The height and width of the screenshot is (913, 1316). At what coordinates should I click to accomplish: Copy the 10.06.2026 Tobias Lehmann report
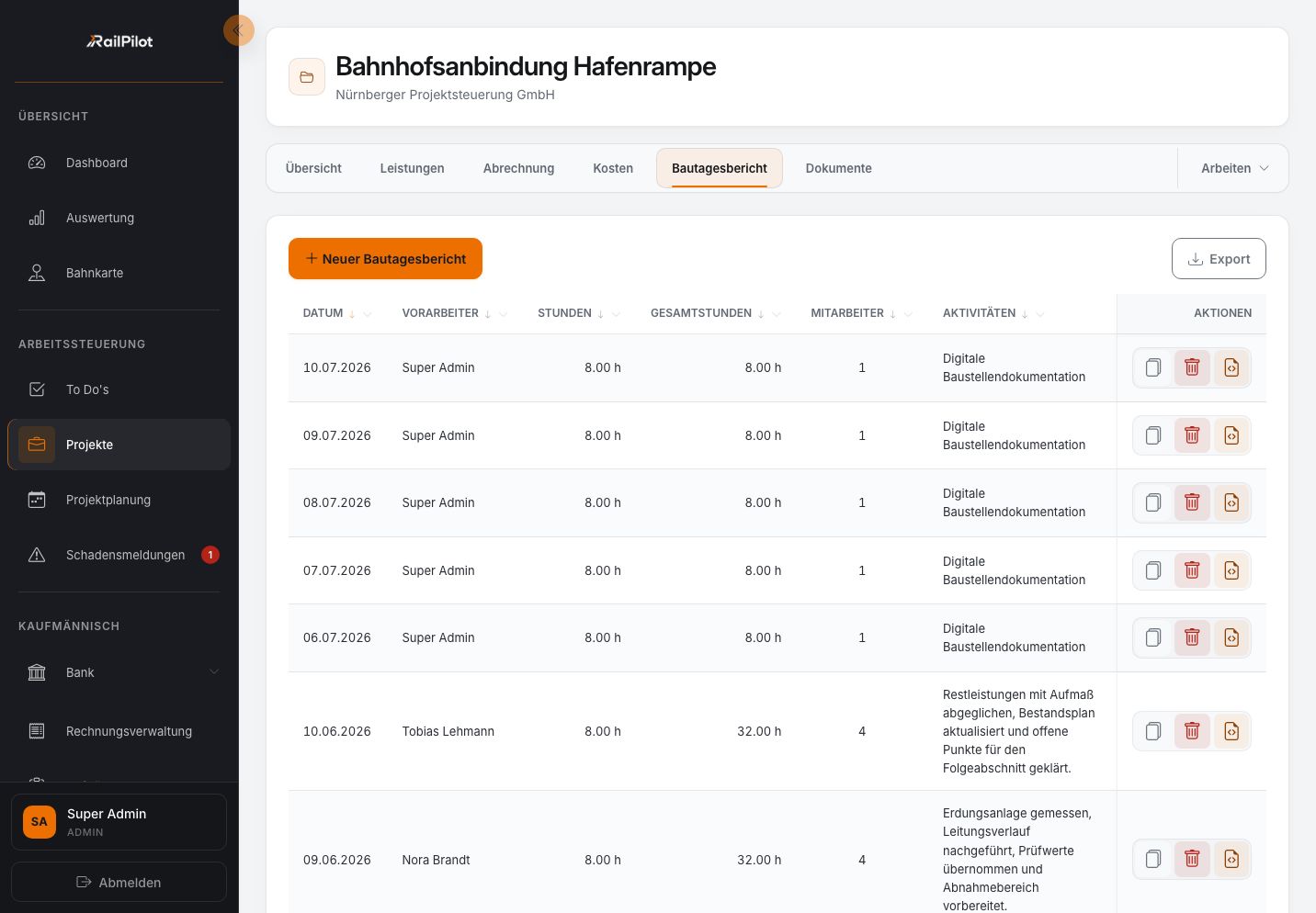tap(1152, 731)
